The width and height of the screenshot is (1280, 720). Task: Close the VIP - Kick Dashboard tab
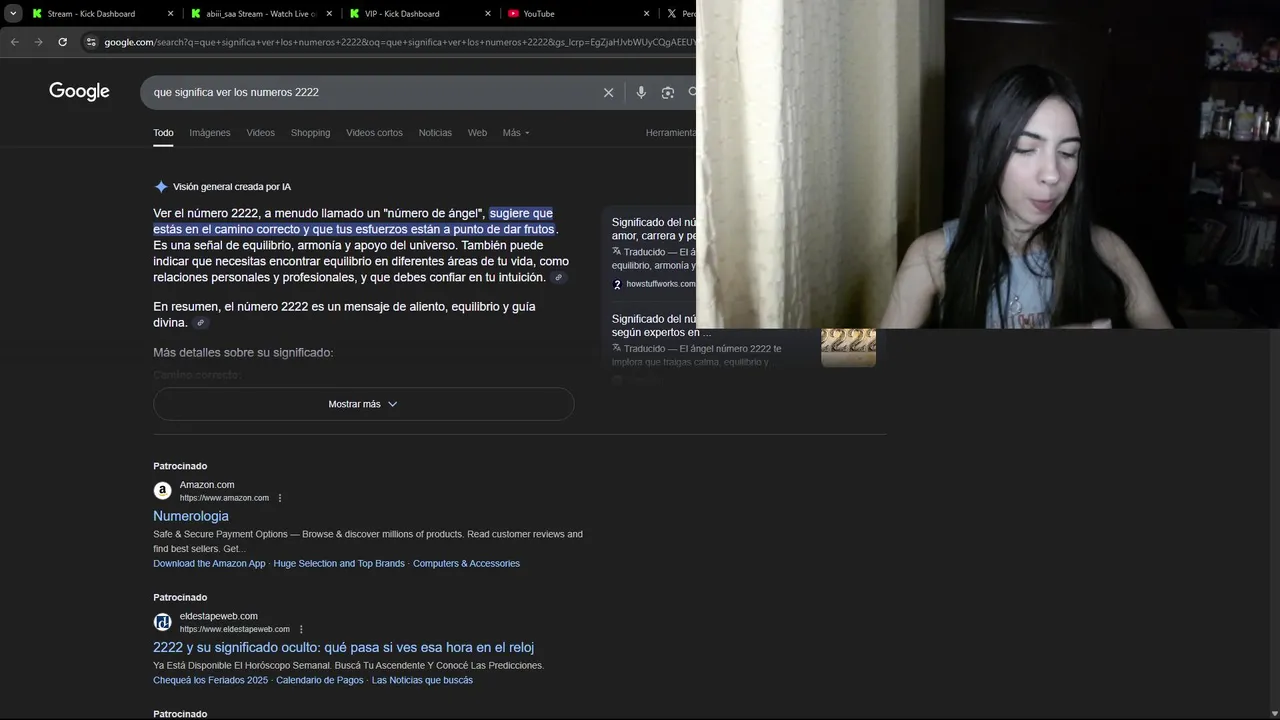tap(488, 14)
